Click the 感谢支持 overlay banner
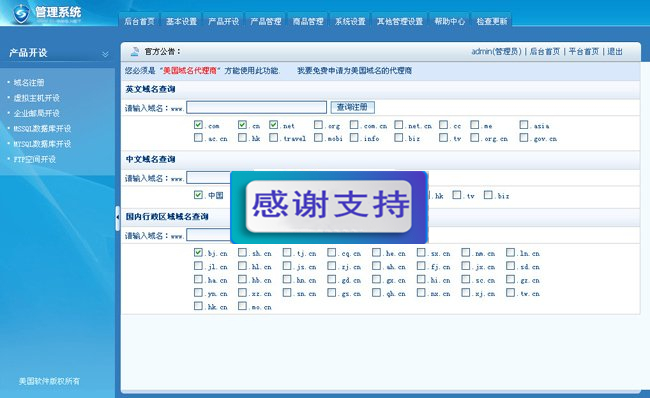The height and width of the screenshot is (398, 650). (329, 207)
